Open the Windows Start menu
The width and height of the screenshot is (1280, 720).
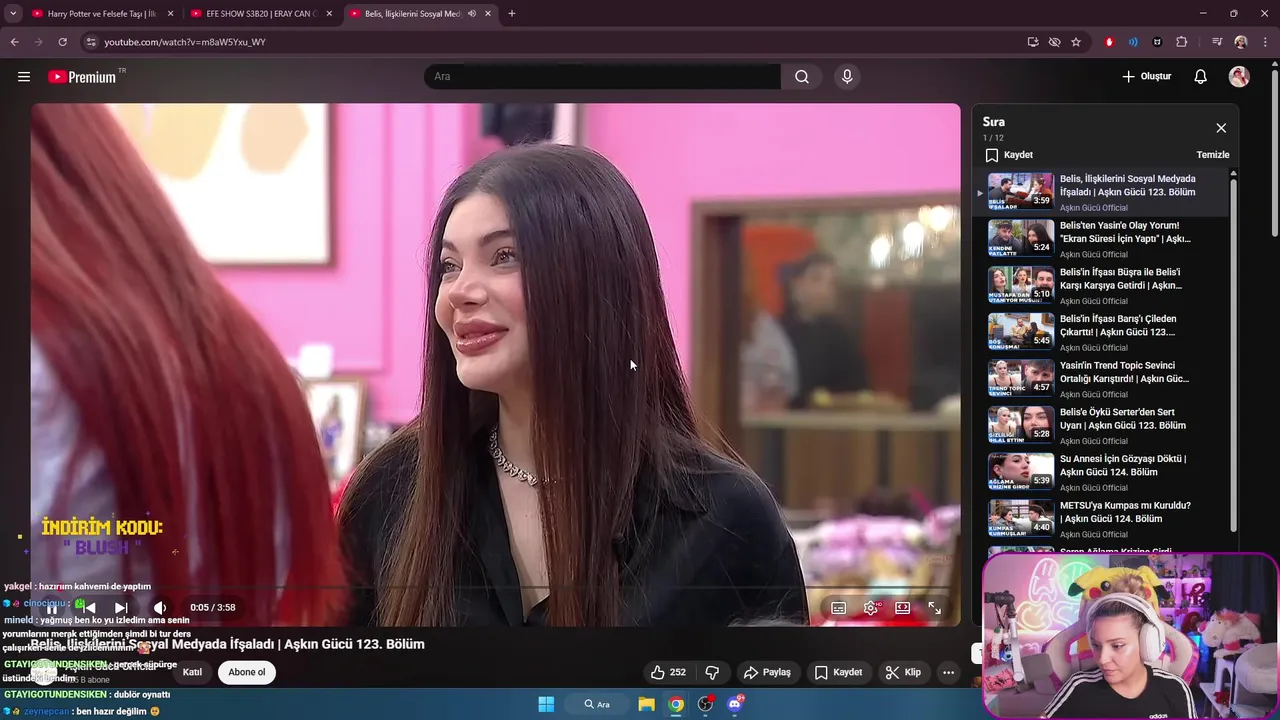point(546,704)
